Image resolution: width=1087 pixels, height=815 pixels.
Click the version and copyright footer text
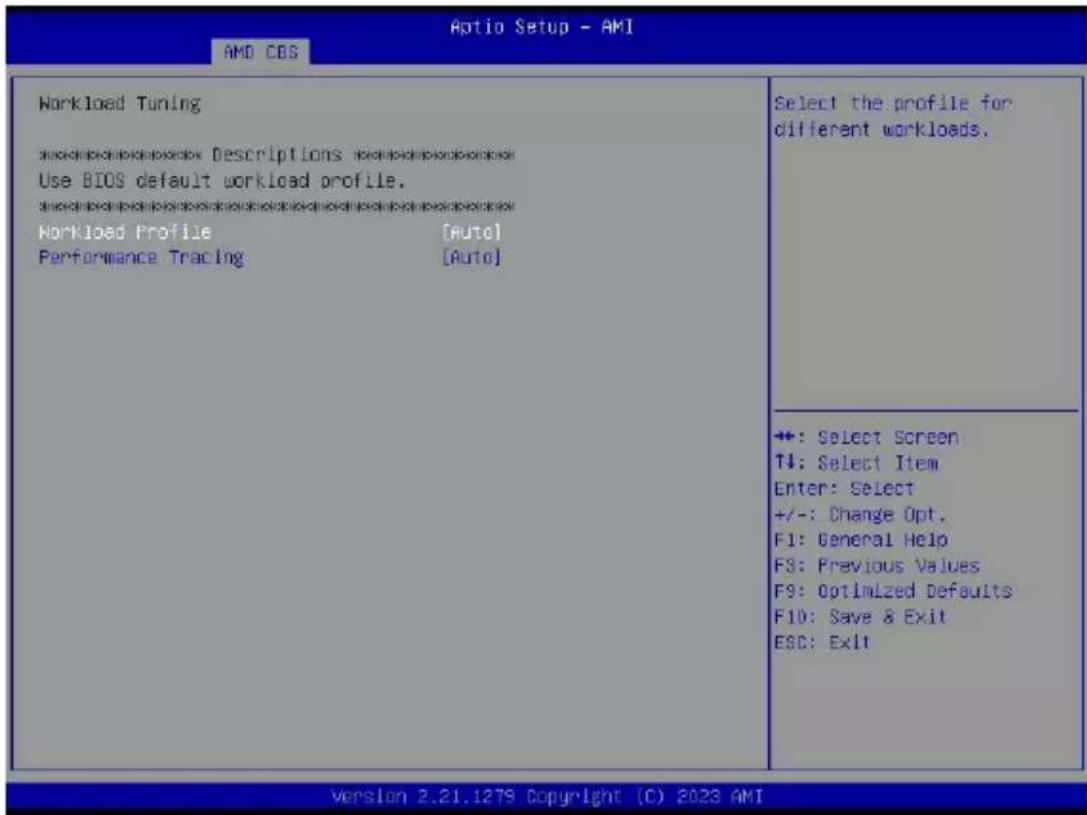547,796
